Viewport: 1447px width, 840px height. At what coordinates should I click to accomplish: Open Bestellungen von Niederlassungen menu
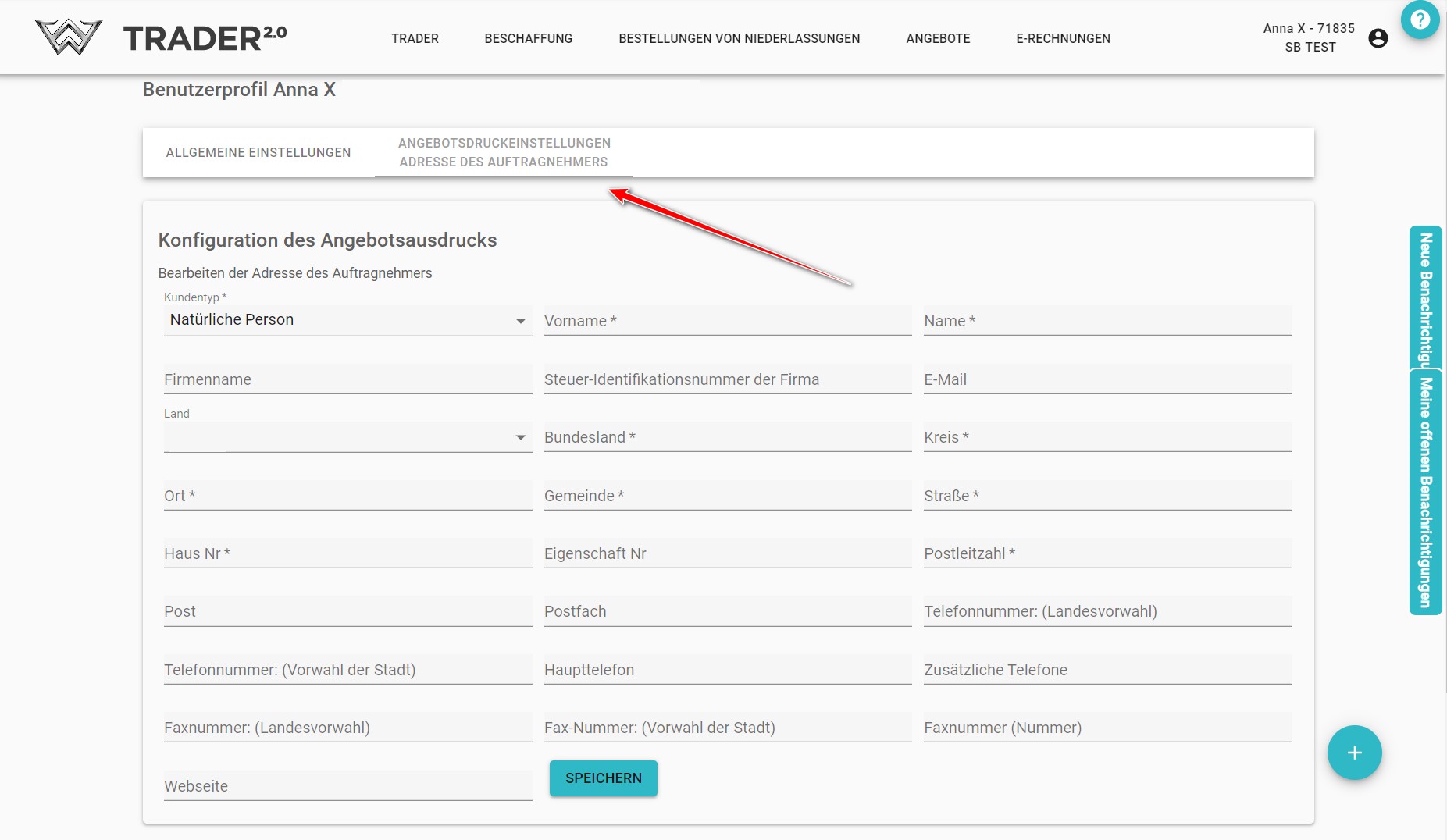click(739, 38)
